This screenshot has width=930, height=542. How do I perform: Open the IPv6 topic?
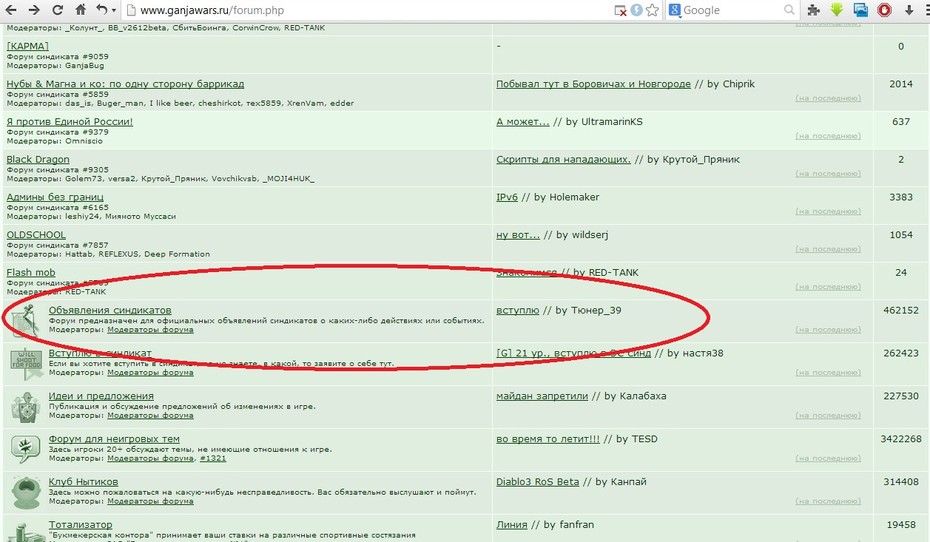[507, 197]
